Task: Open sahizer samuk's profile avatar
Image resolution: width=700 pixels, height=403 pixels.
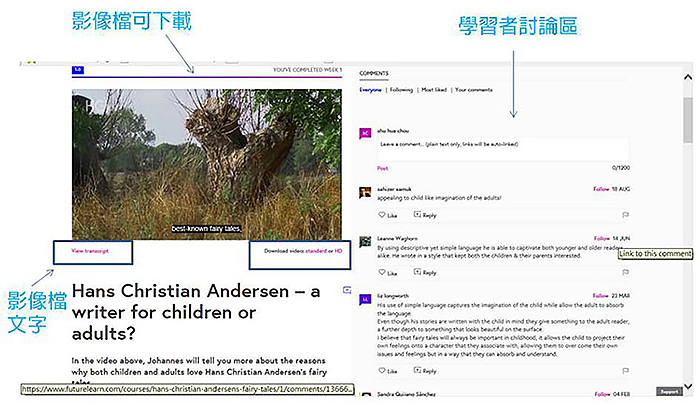Action: tap(365, 192)
